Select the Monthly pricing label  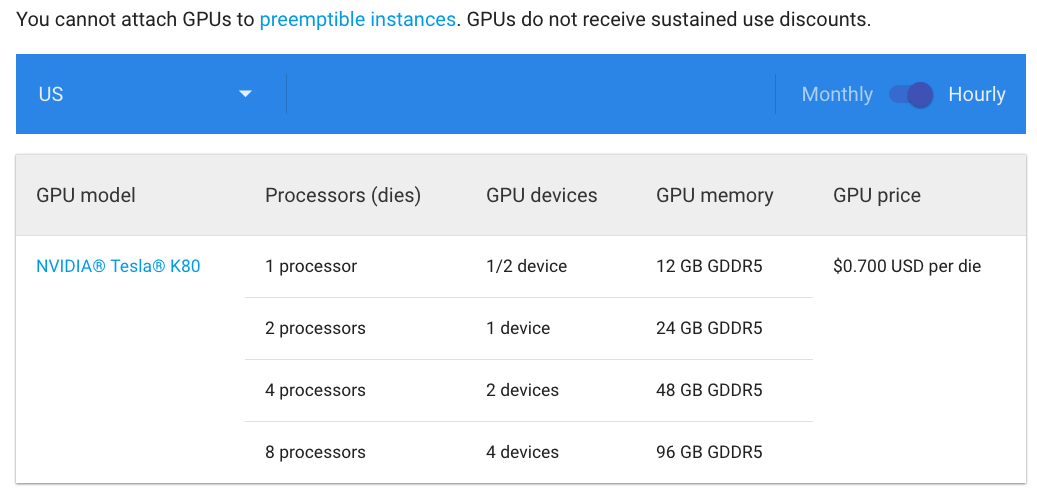point(837,95)
